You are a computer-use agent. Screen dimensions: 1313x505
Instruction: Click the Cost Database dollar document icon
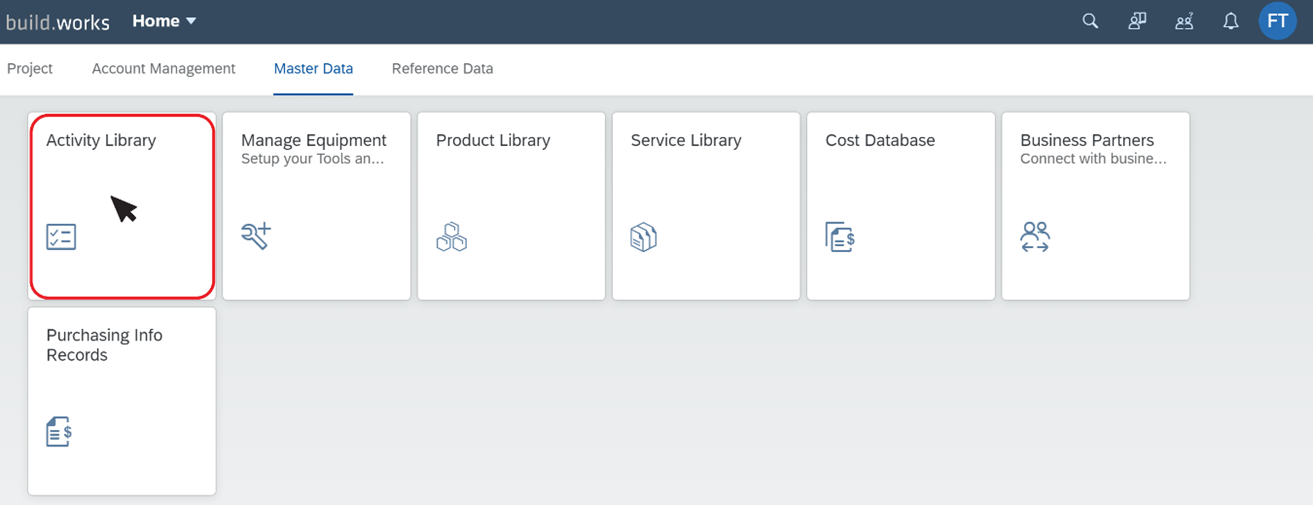[840, 237]
